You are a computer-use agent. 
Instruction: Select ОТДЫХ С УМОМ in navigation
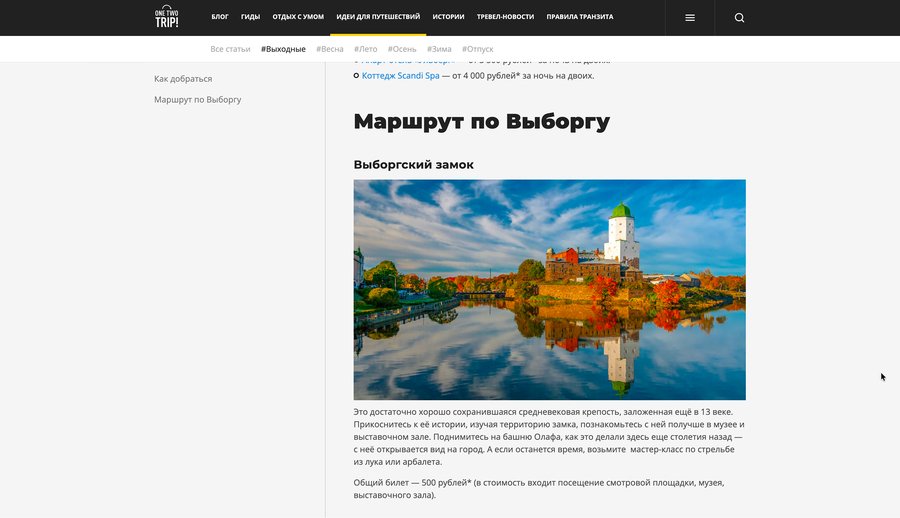(x=298, y=17)
